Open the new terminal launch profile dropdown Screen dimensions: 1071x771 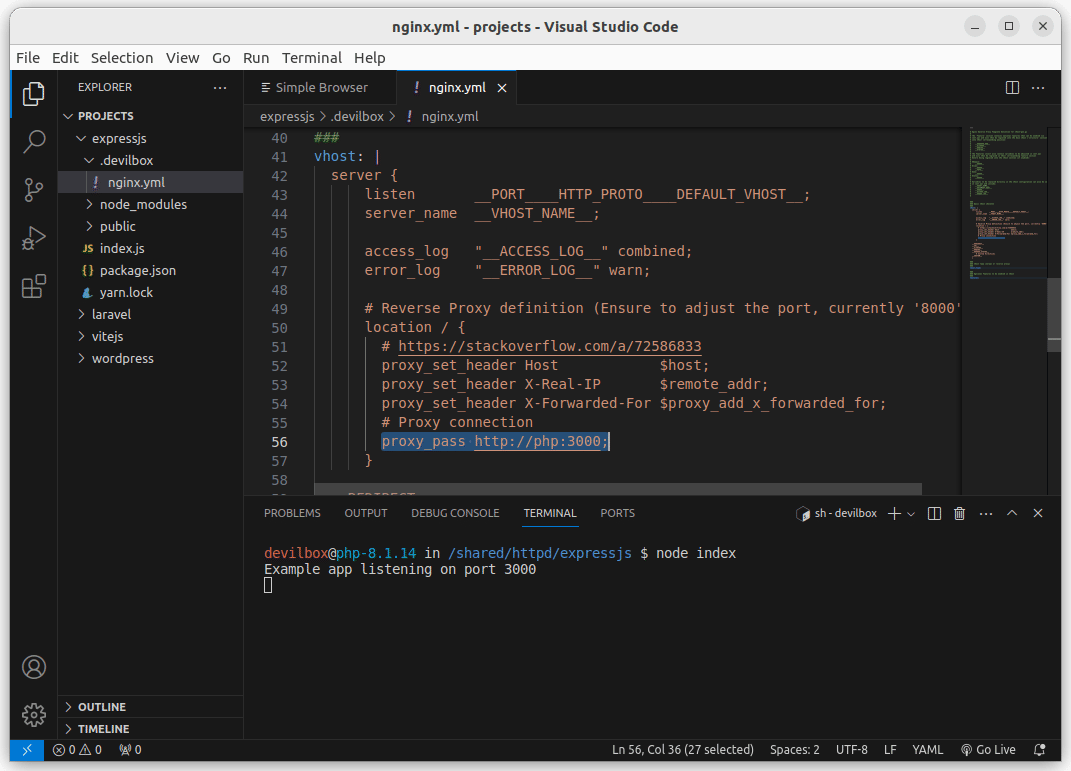[913, 513]
